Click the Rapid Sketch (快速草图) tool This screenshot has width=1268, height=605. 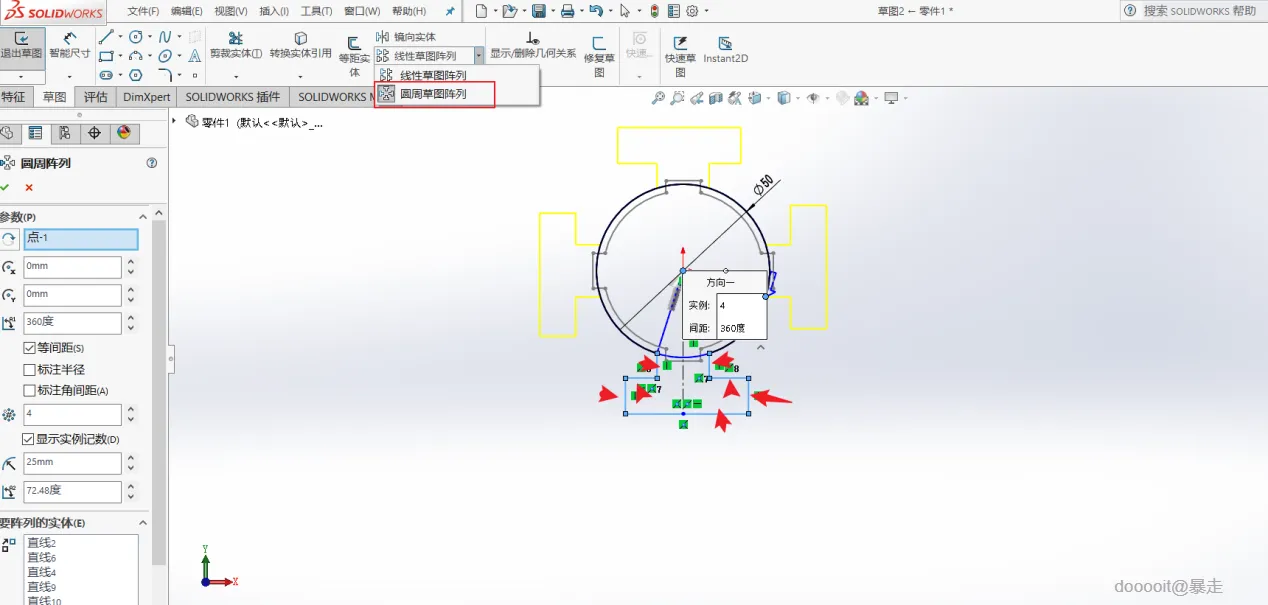[x=680, y=57]
